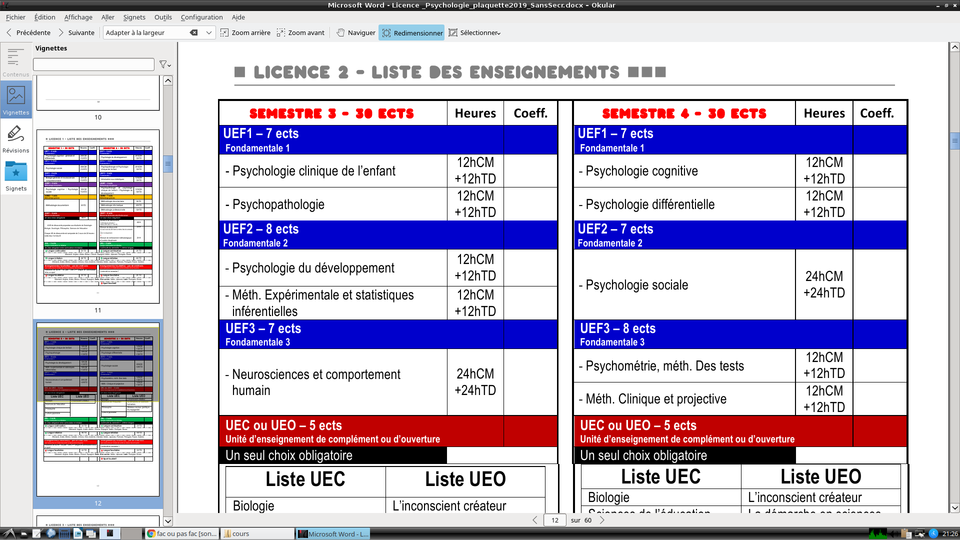Screen dimensions: 960x540
Task: Click the page number field showing 12
Action: click(x=555, y=520)
